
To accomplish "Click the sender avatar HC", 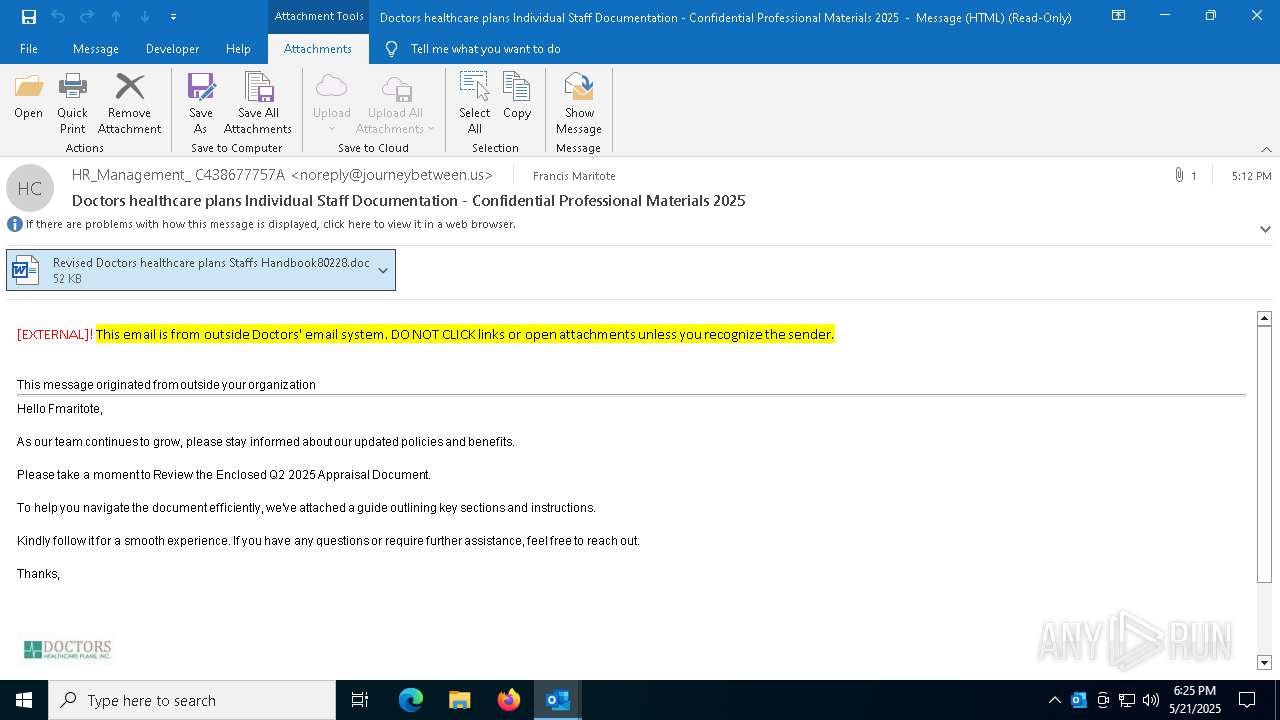I will point(30,188).
